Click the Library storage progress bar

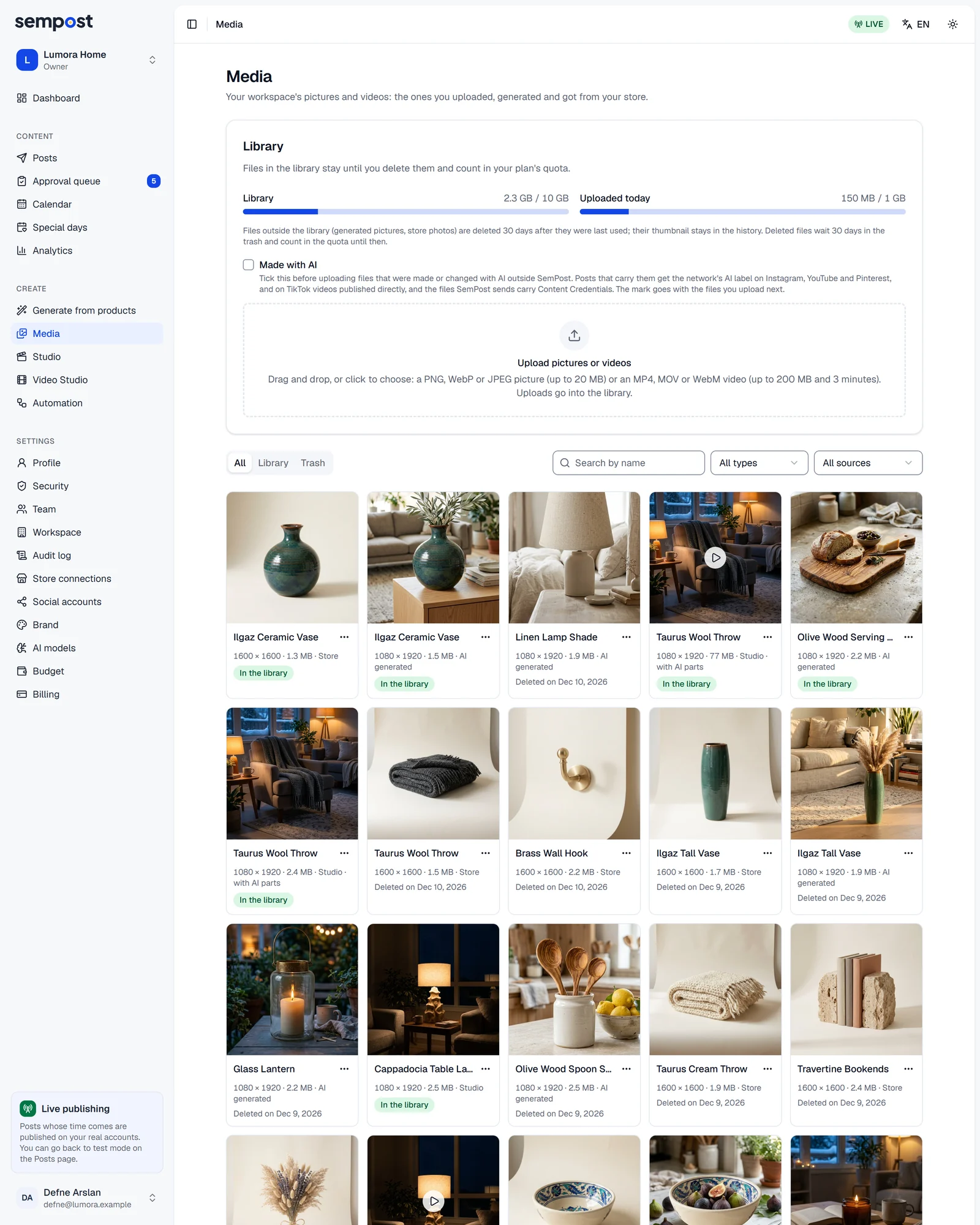pos(405,212)
